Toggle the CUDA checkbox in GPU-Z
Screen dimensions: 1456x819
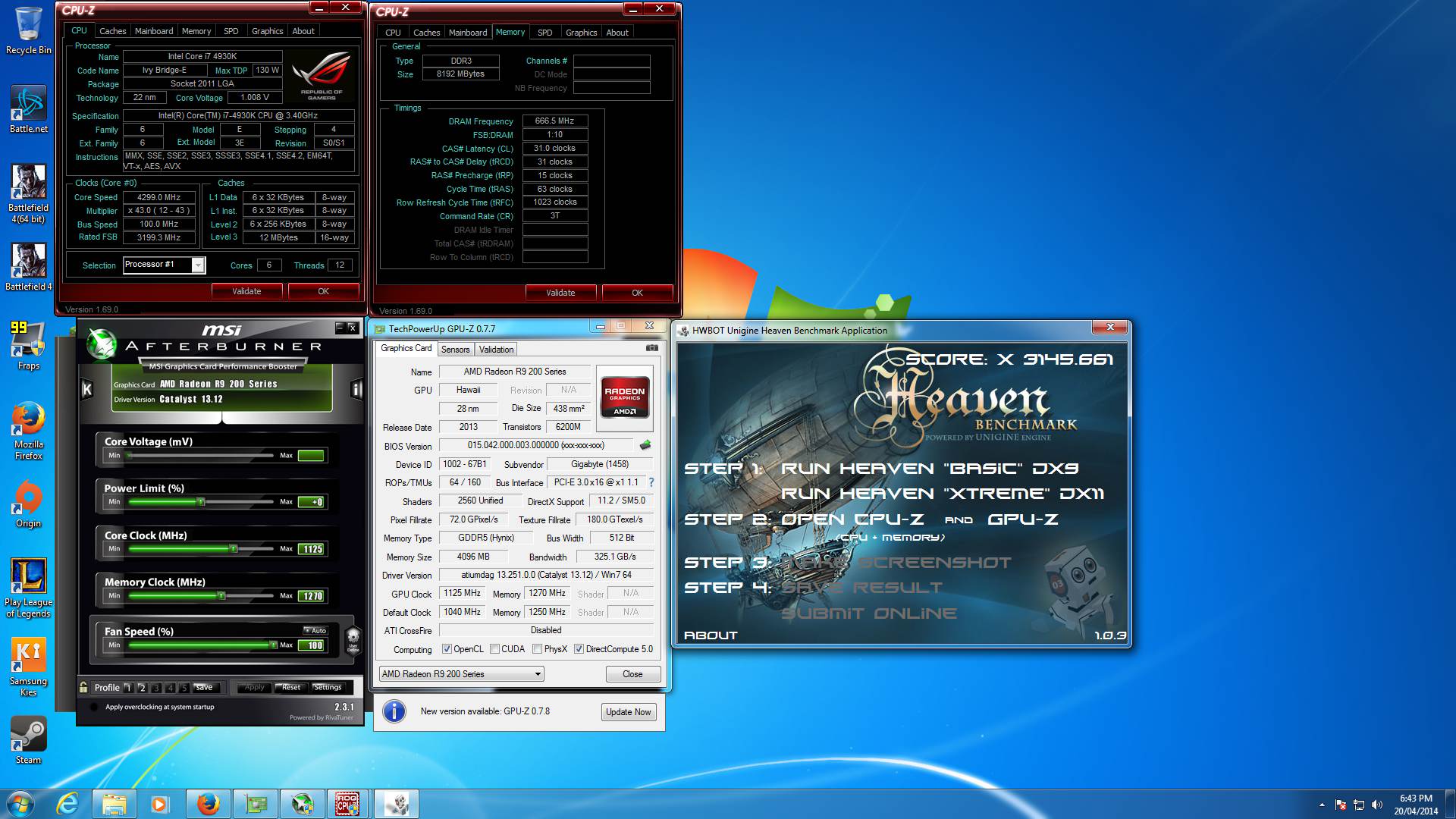click(494, 649)
